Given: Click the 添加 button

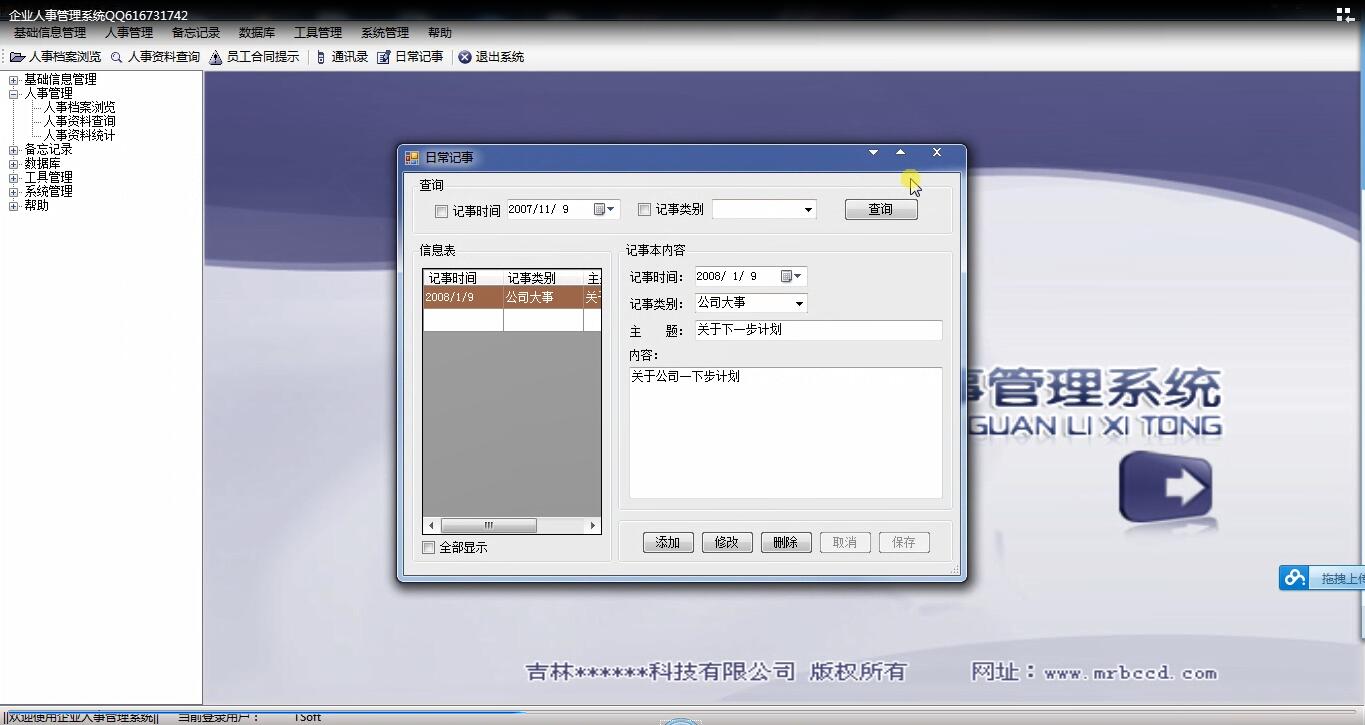Looking at the screenshot, I should click(668, 542).
